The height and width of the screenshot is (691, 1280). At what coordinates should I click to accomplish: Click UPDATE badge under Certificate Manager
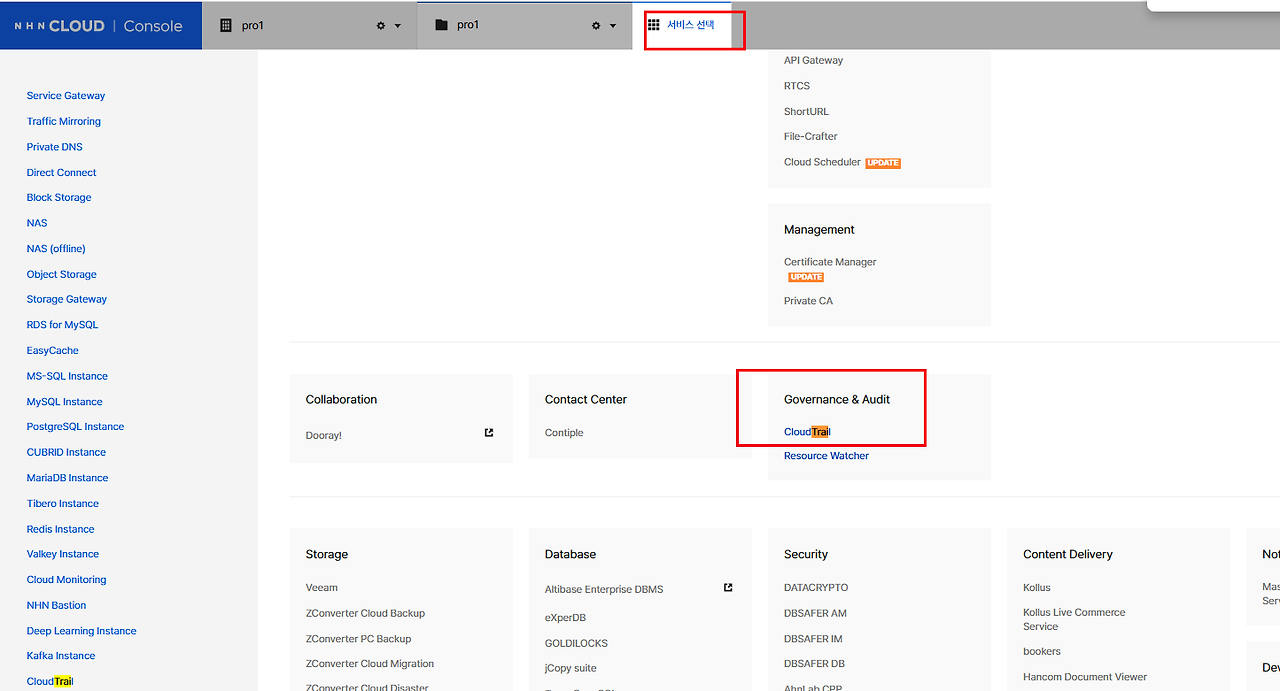pos(806,277)
